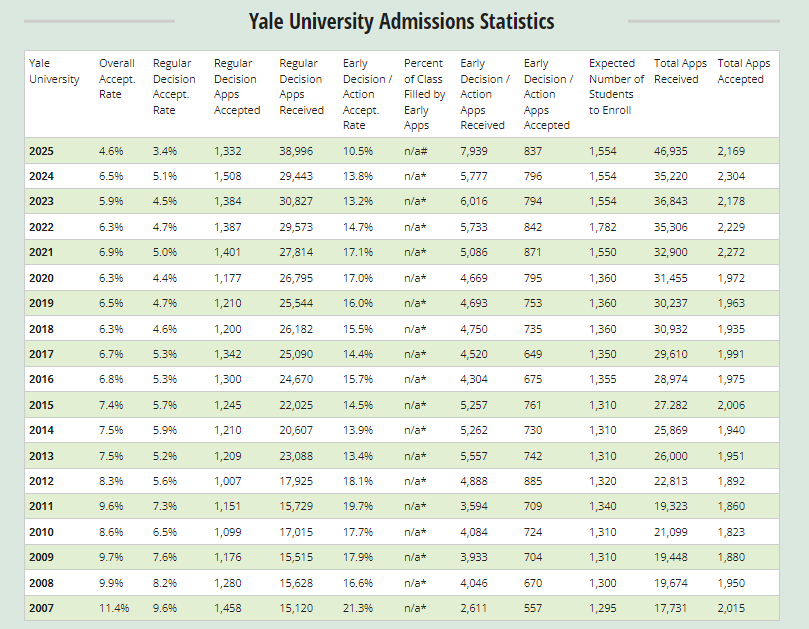Select the 11.4% overall acceptance rate cell
The width and height of the screenshot is (809, 629).
(x=114, y=608)
